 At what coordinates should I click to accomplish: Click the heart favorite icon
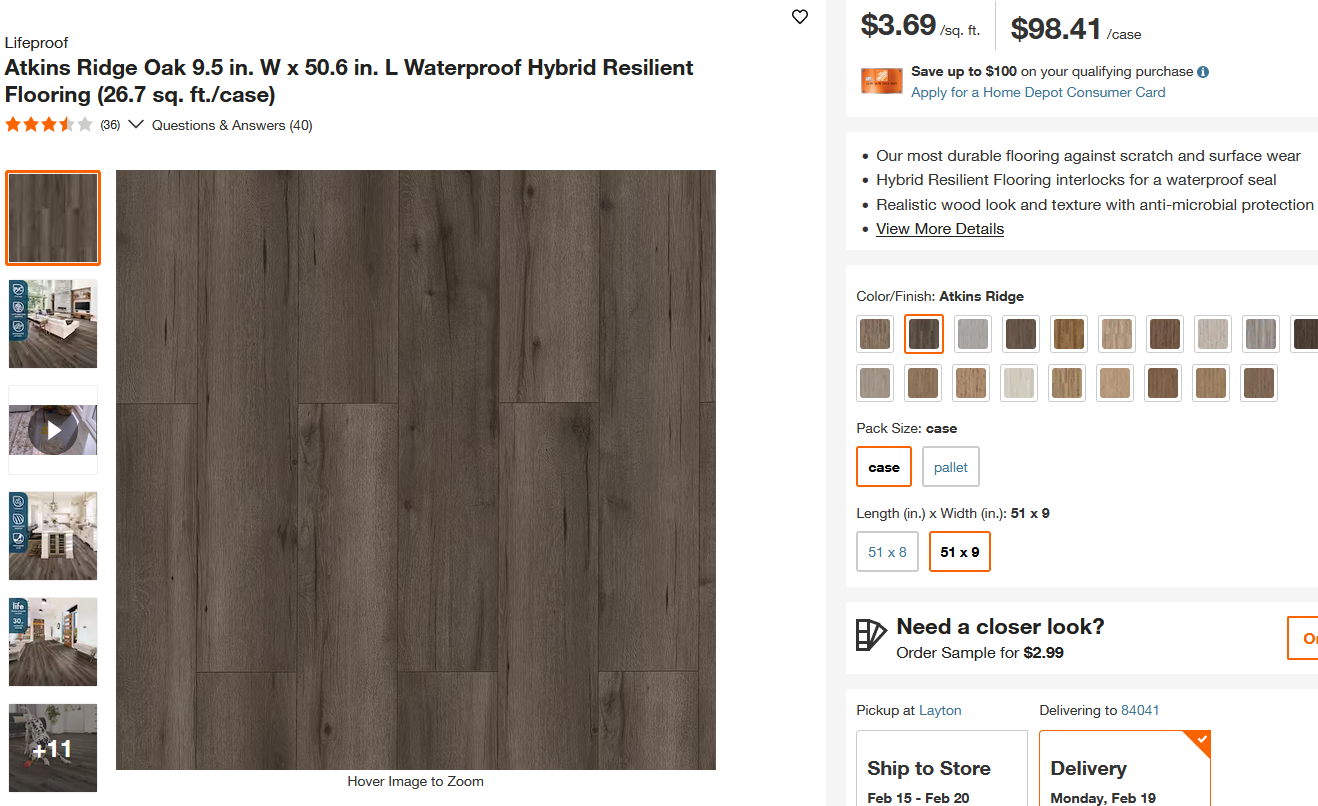coord(800,17)
